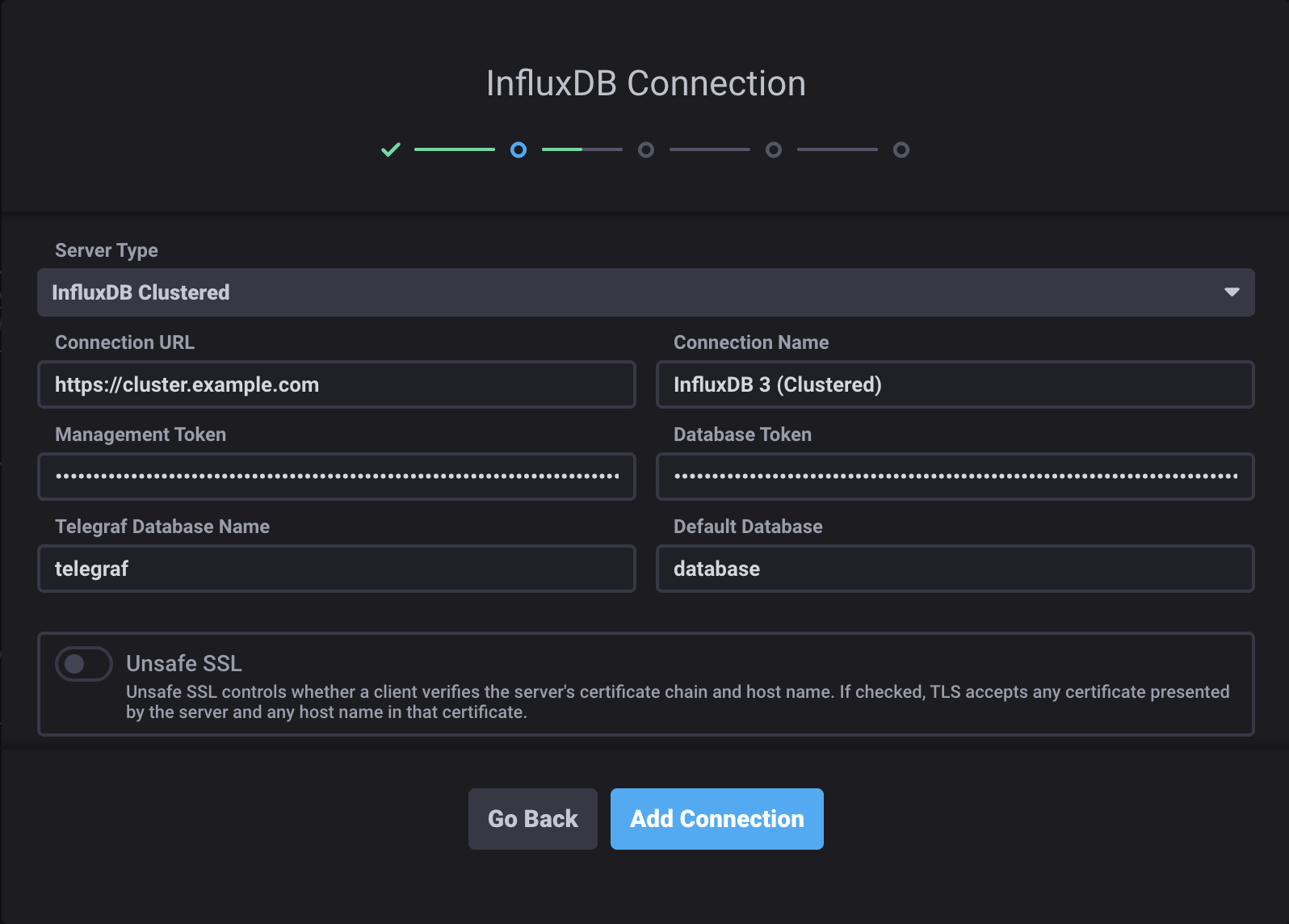1289x924 pixels.
Task: Click the Management Token label
Action: [x=141, y=435]
